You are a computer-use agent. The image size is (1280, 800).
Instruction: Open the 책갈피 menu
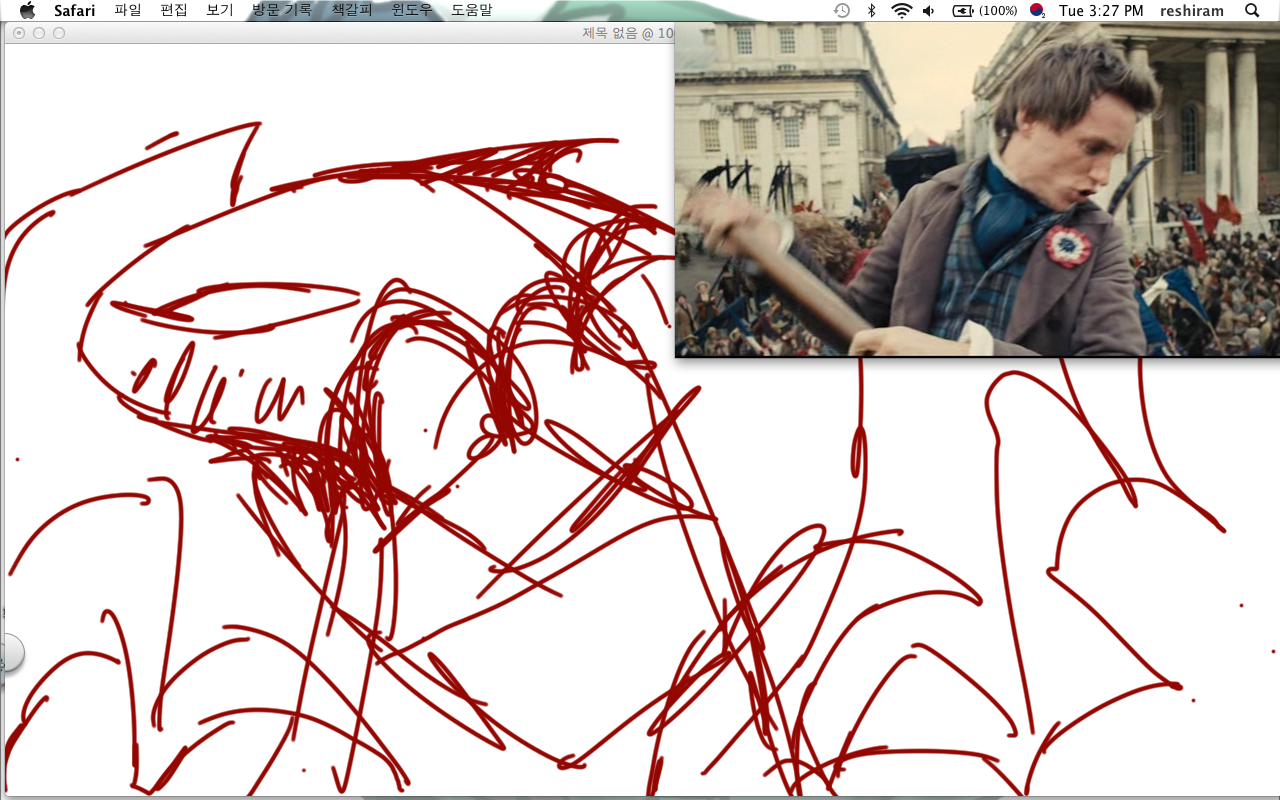tap(352, 10)
